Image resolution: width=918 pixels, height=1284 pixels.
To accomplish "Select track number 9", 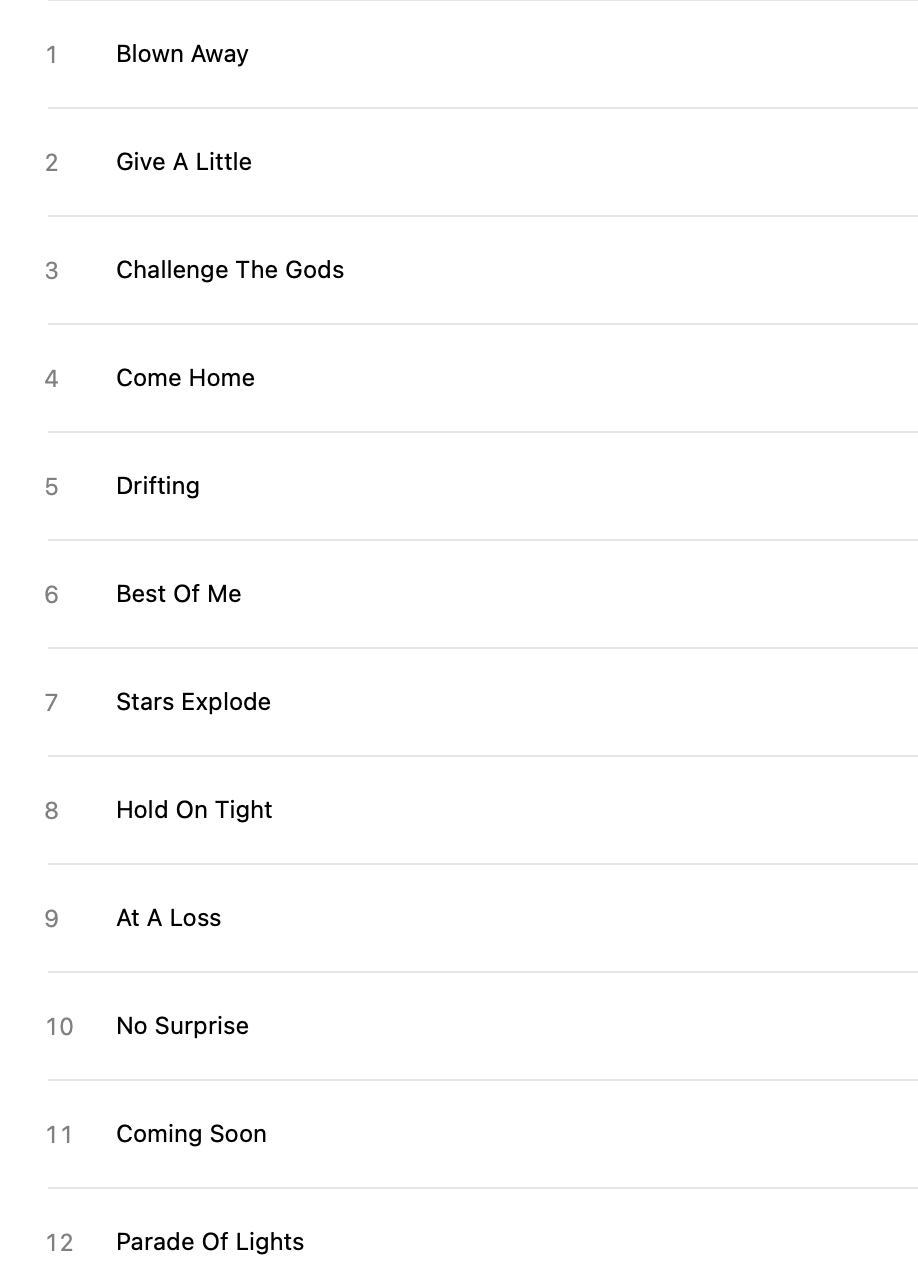I will [52, 919].
